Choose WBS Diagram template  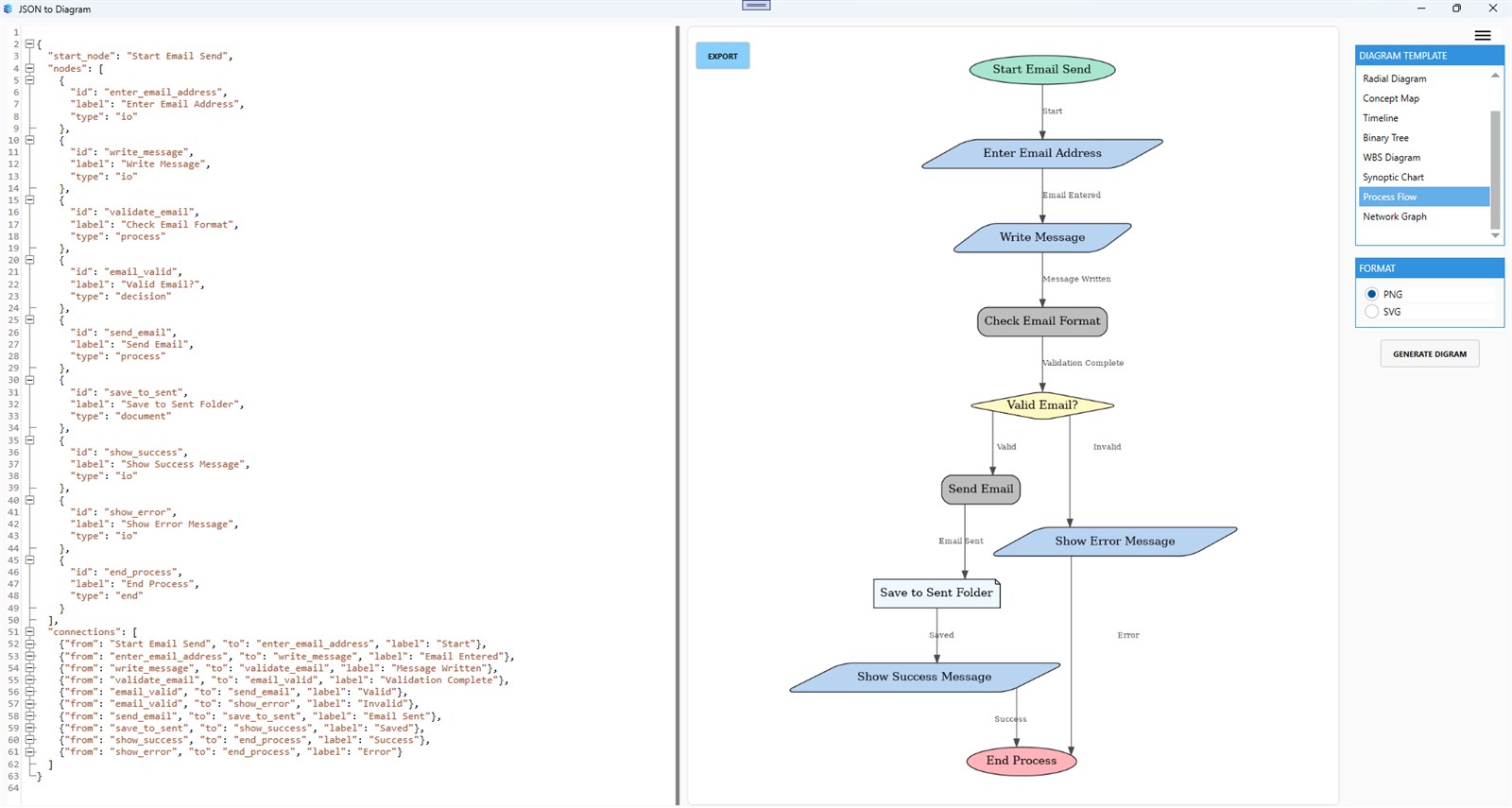point(1423,158)
